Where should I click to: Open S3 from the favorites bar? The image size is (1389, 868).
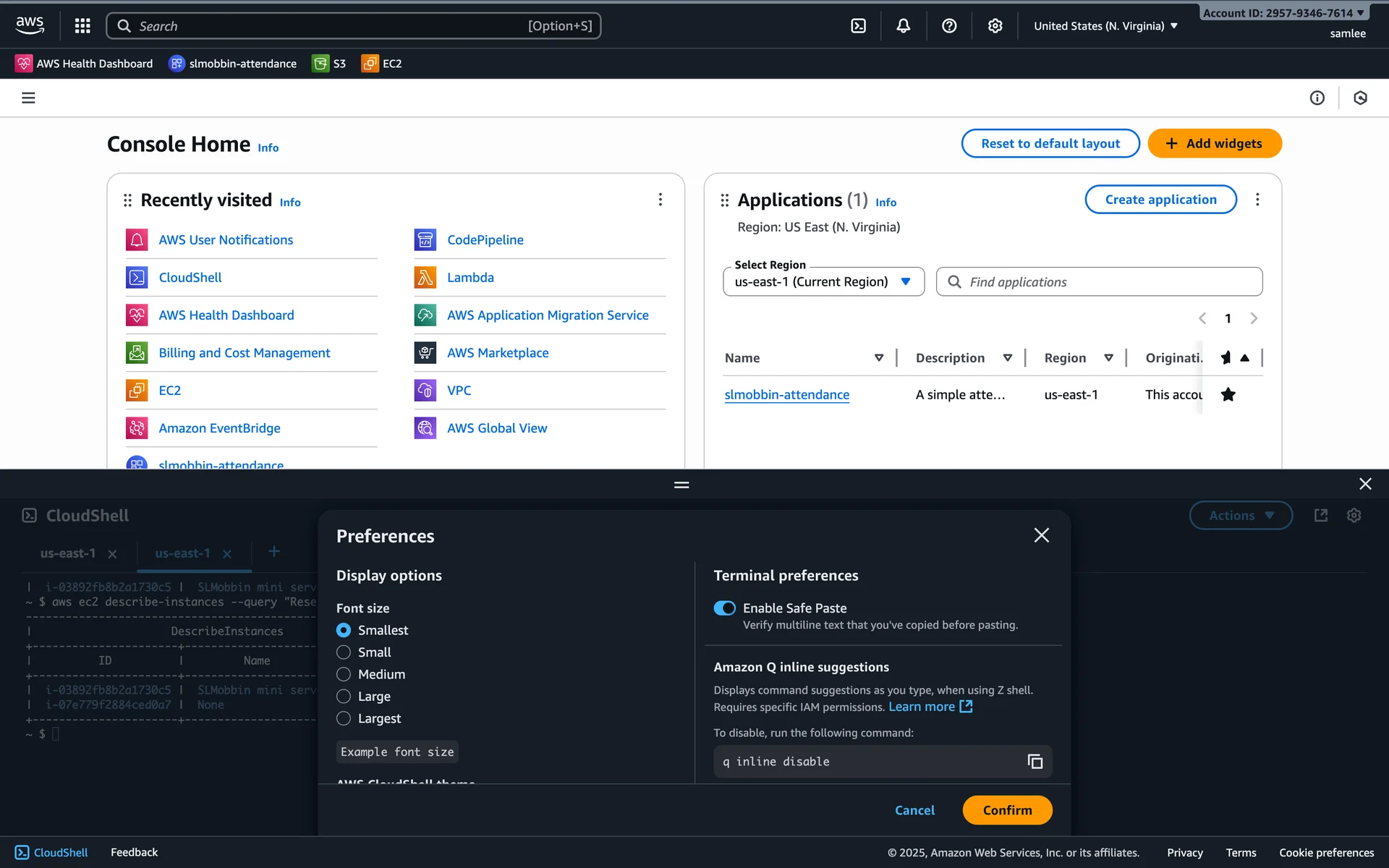click(329, 64)
